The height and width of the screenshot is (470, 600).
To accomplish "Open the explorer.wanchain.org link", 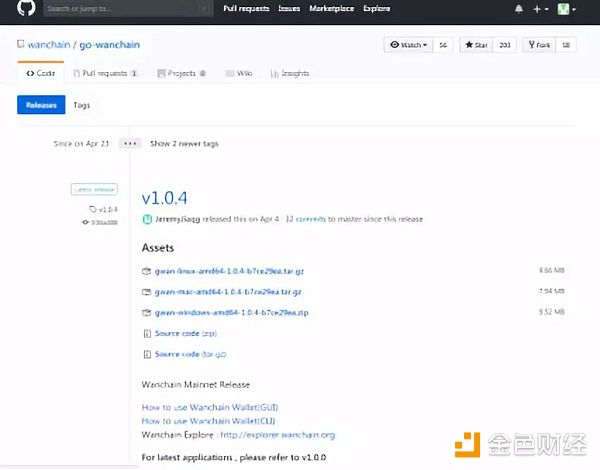I will 278,435.
